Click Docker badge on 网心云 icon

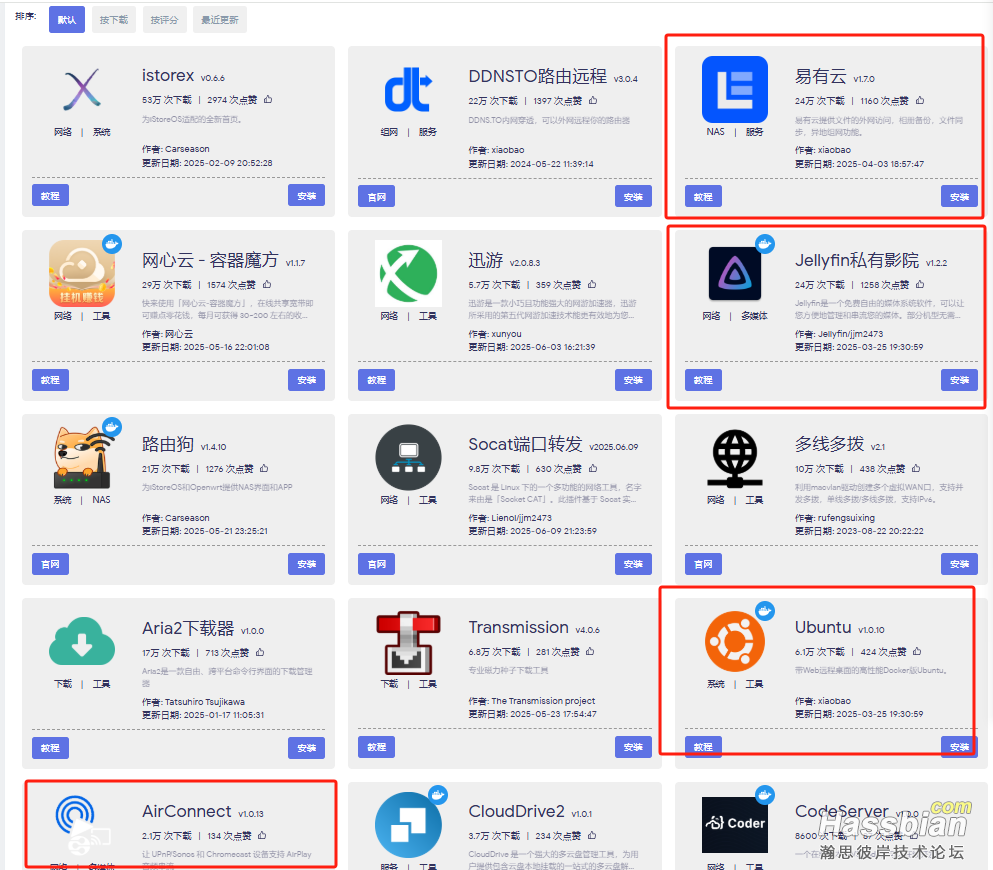[112, 244]
